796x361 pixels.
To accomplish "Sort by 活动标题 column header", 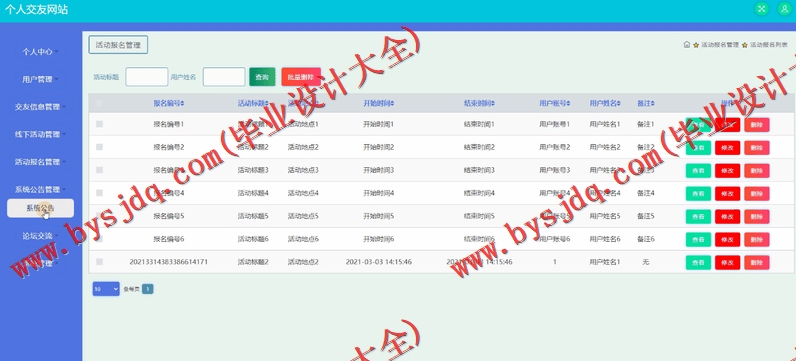I will [253, 104].
